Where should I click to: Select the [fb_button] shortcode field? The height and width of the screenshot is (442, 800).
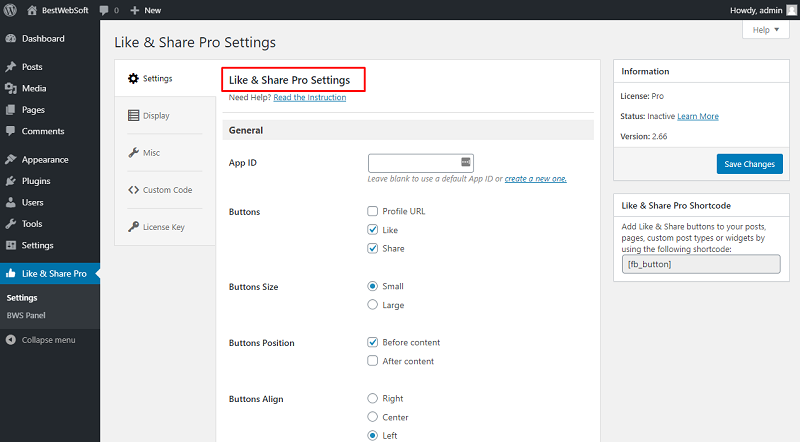701,264
